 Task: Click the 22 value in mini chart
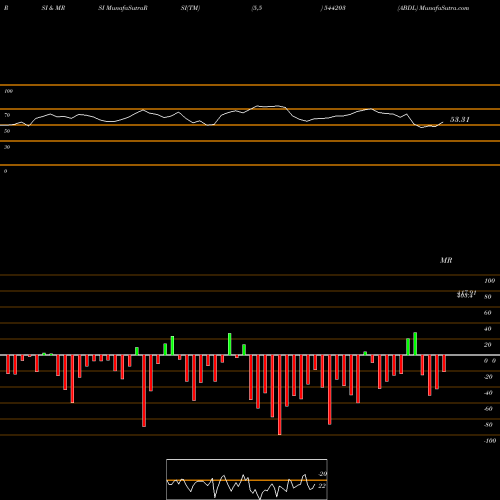322,486
